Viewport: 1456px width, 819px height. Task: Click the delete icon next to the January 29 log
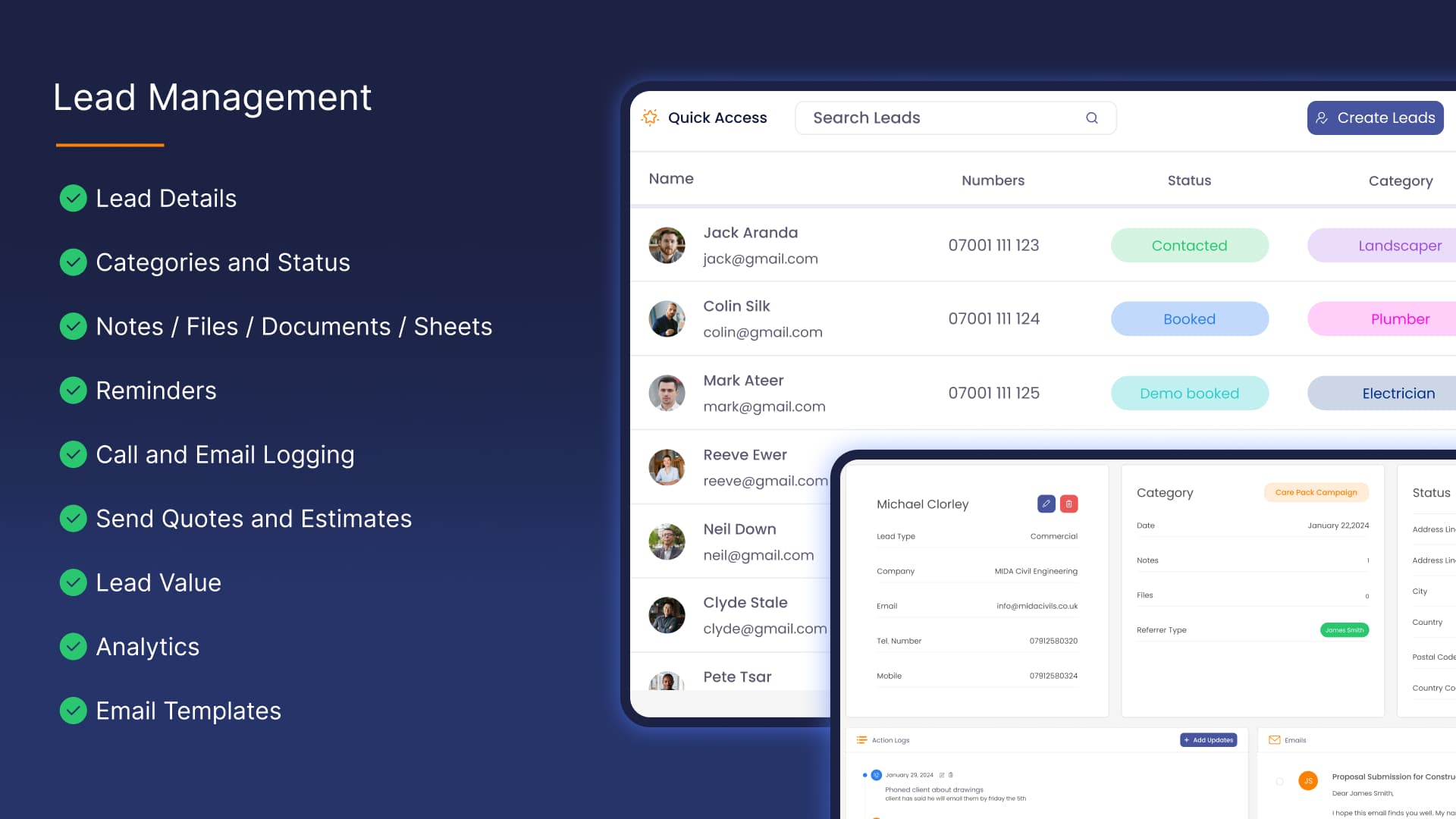(950, 775)
